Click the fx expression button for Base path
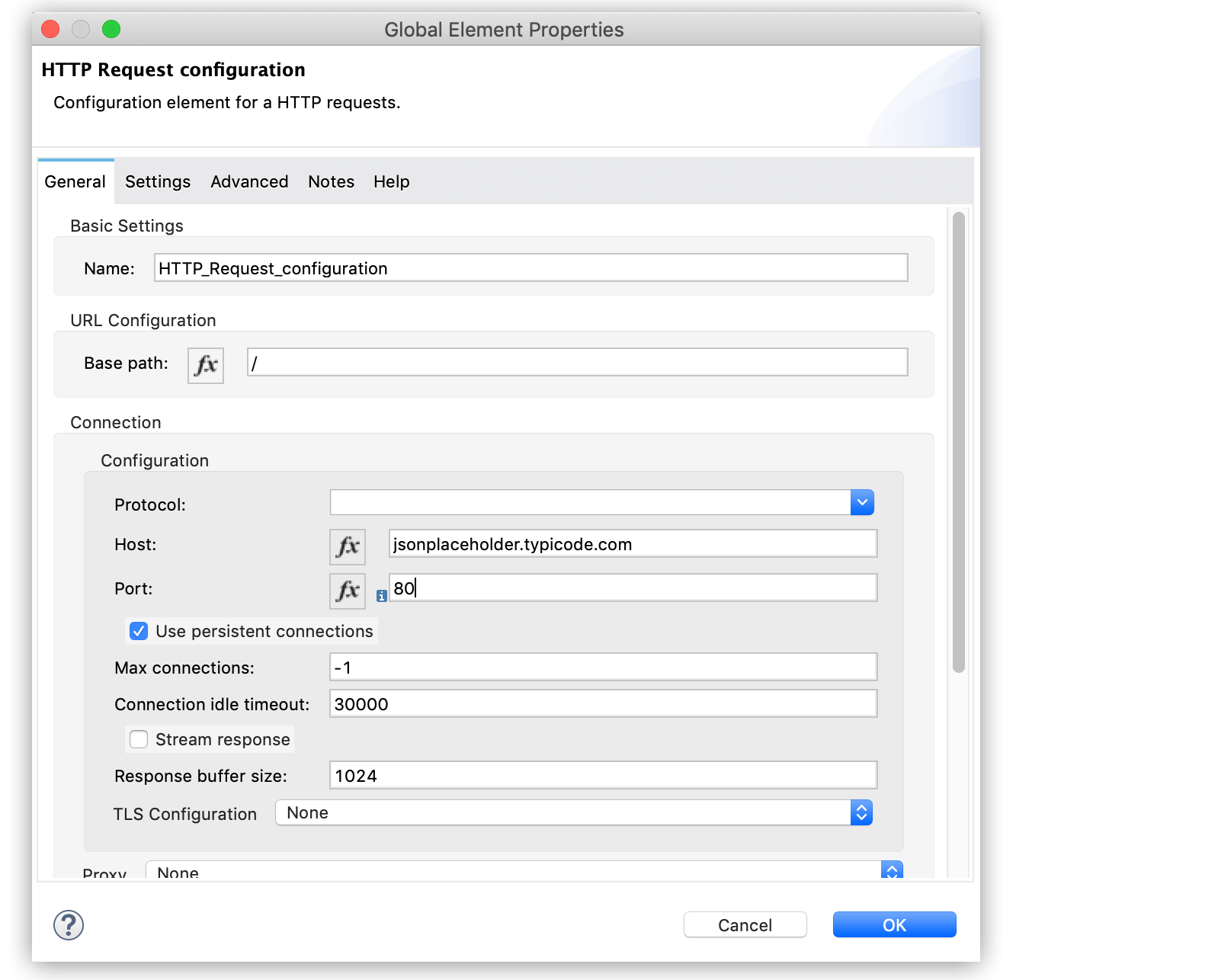This screenshot has height=980, width=1218. [x=205, y=365]
